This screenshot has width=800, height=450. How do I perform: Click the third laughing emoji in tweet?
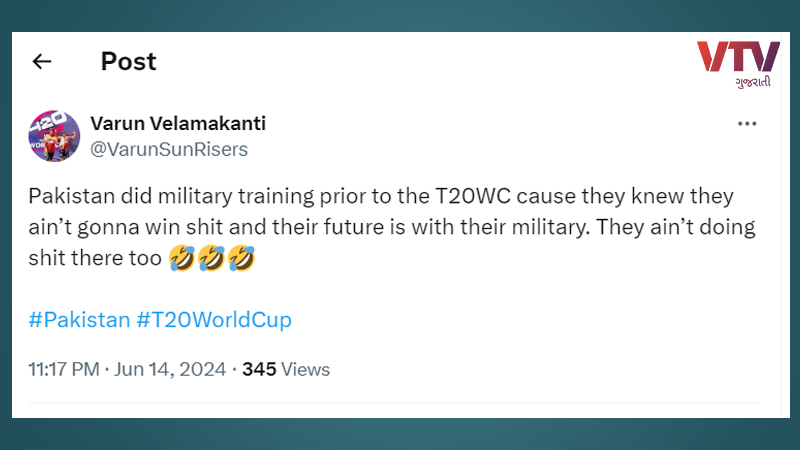[x=241, y=258]
